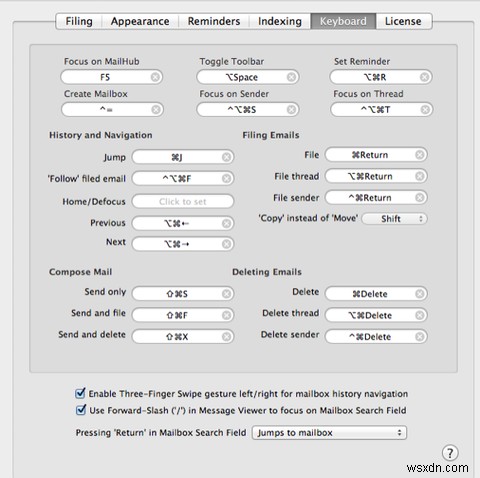Edit the Delete sender shortcut field
480x478 pixels.
(x=376, y=337)
